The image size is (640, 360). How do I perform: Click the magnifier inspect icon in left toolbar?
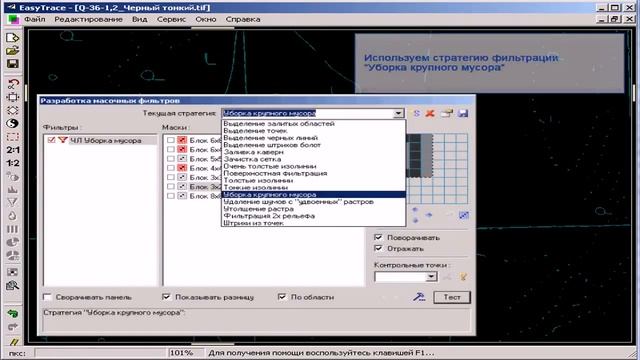[13, 286]
